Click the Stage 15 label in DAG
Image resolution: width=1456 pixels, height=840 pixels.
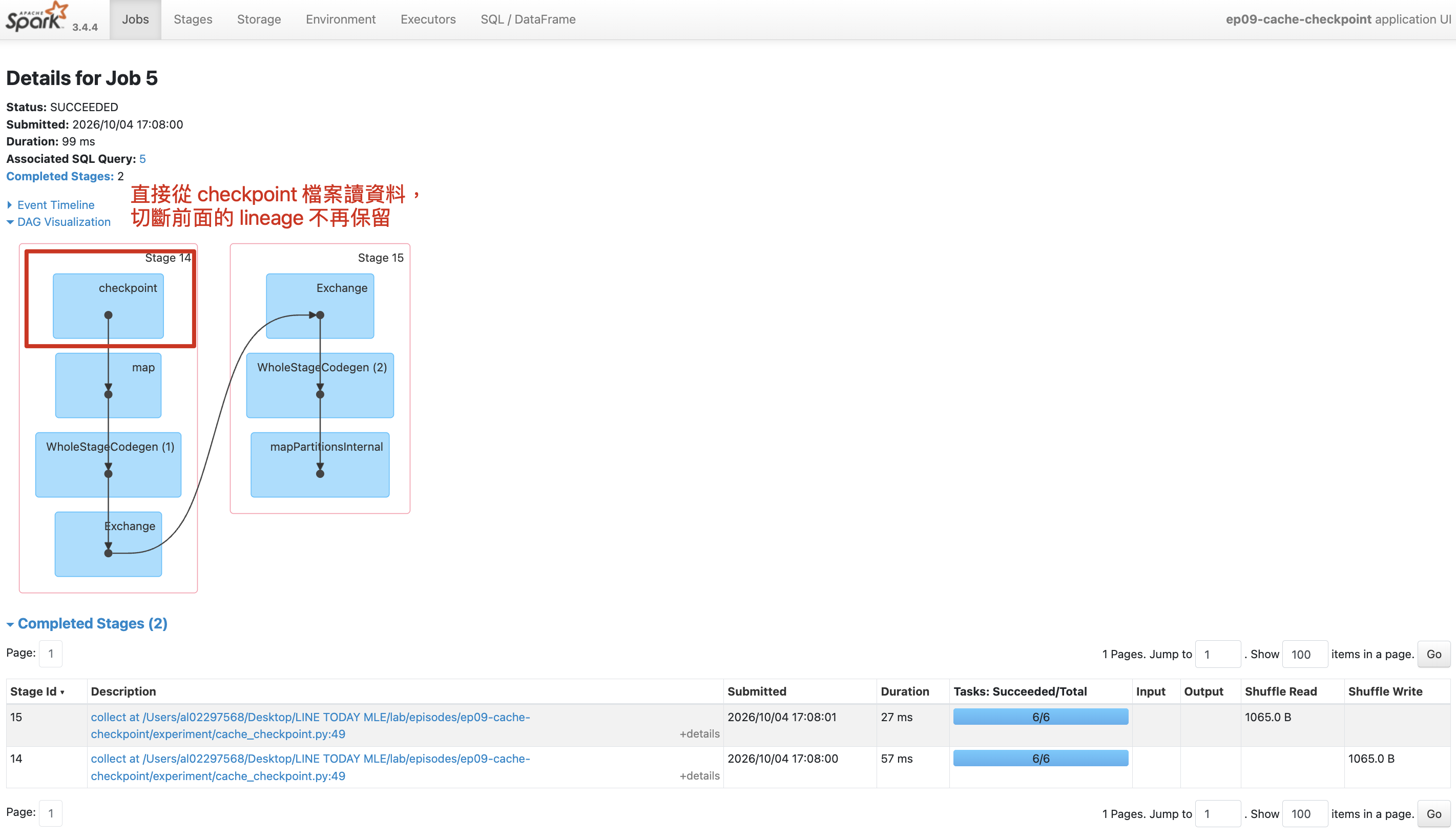(381, 258)
